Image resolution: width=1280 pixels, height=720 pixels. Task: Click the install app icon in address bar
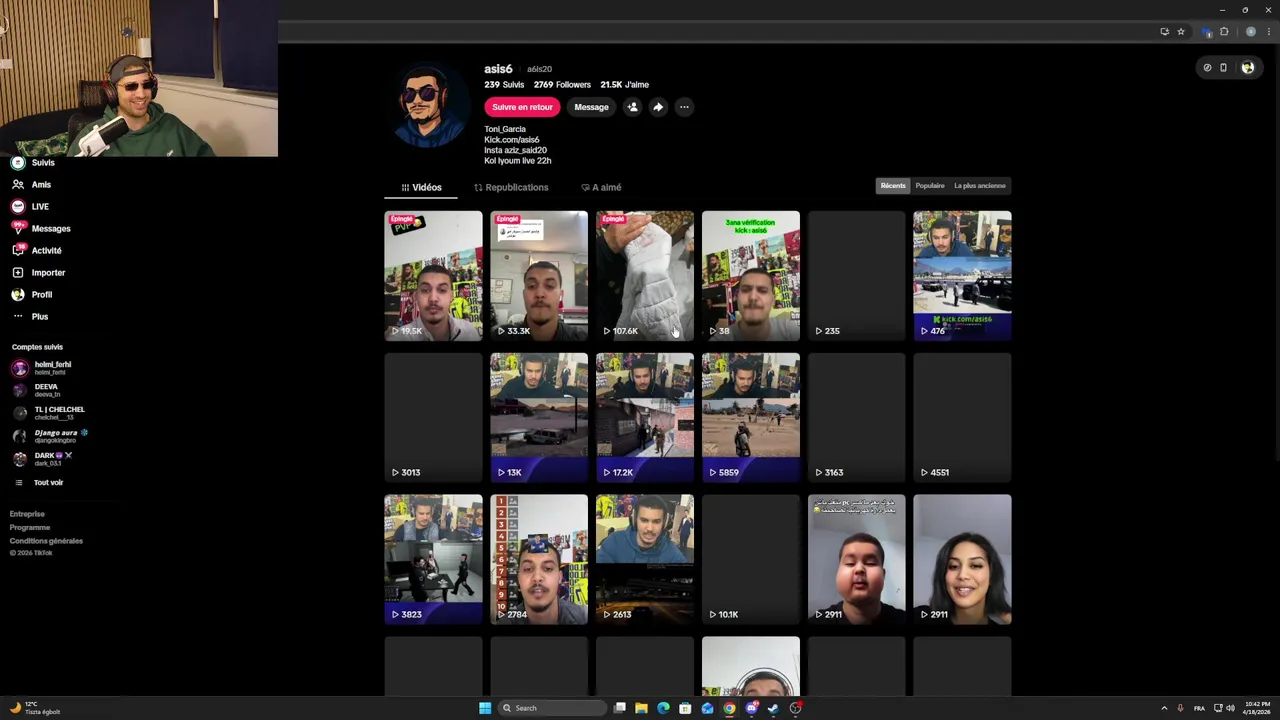coord(1164,32)
